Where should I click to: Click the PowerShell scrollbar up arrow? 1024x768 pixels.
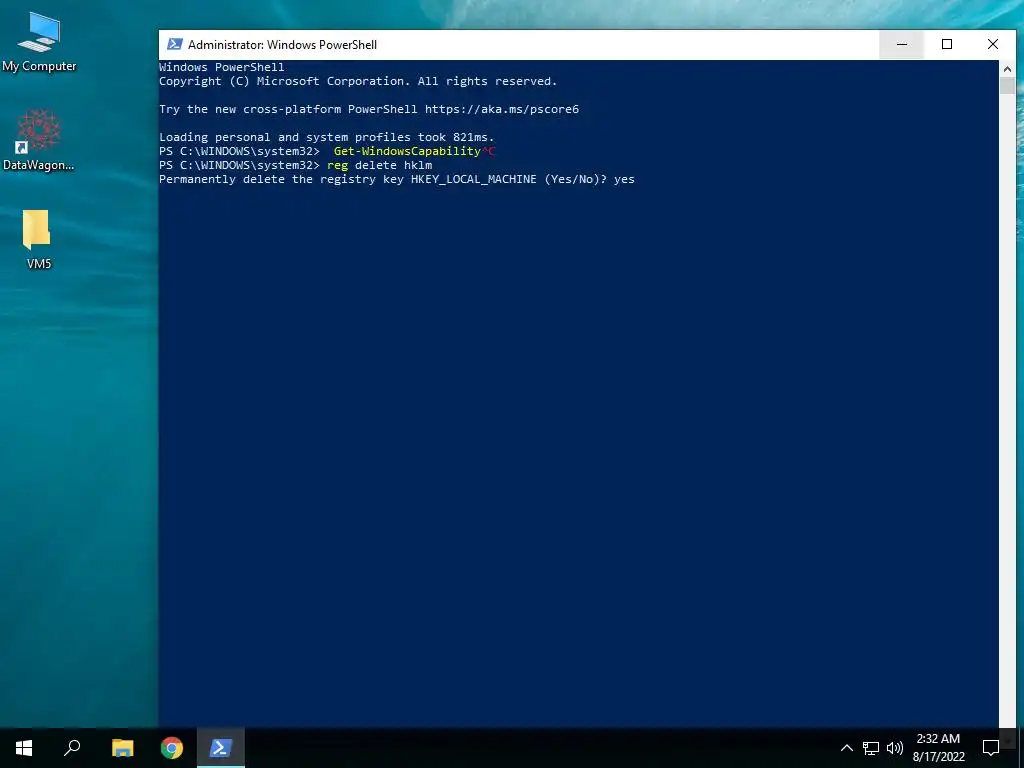coord(1007,68)
